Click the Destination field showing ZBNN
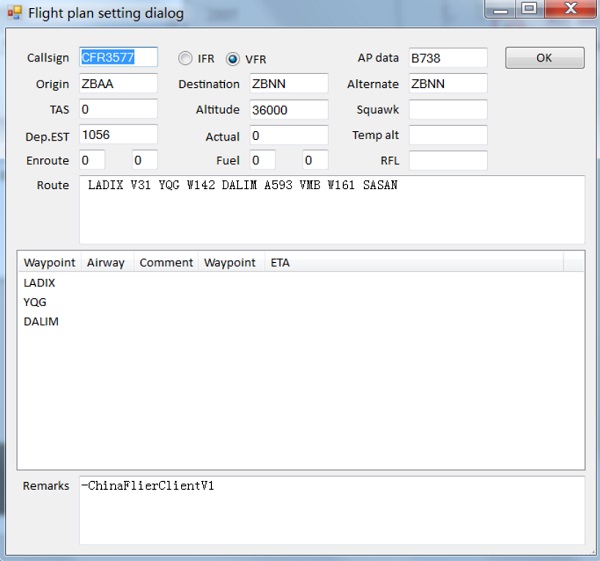The image size is (600, 561). coord(289,83)
